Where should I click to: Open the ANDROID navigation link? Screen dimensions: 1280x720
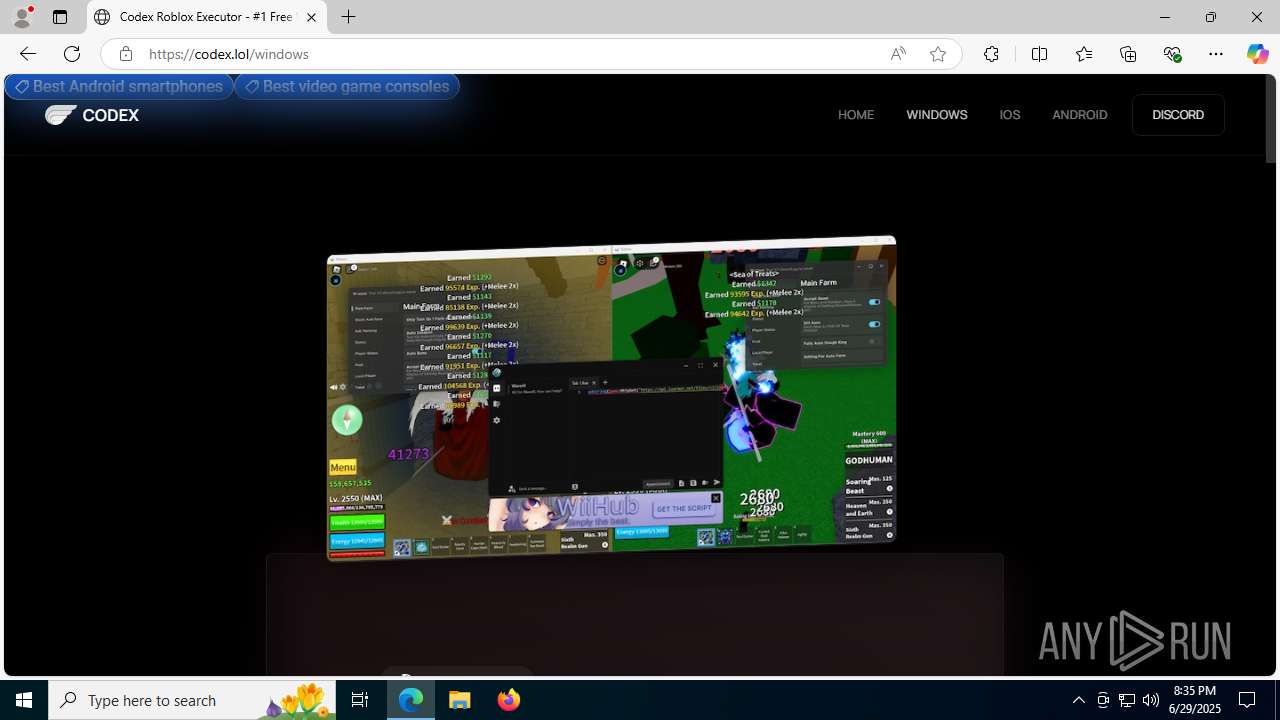1080,115
